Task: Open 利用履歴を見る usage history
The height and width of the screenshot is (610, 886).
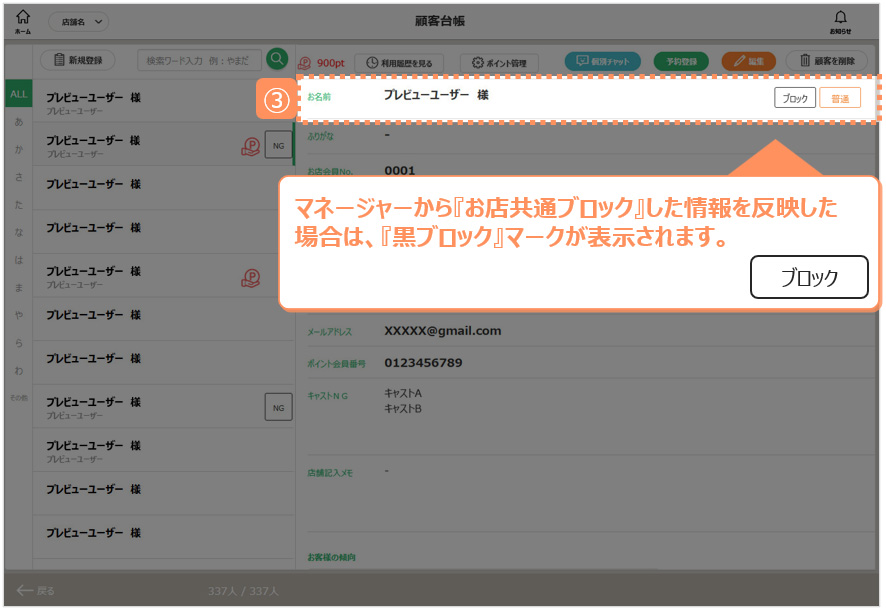Action: coord(400,62)
